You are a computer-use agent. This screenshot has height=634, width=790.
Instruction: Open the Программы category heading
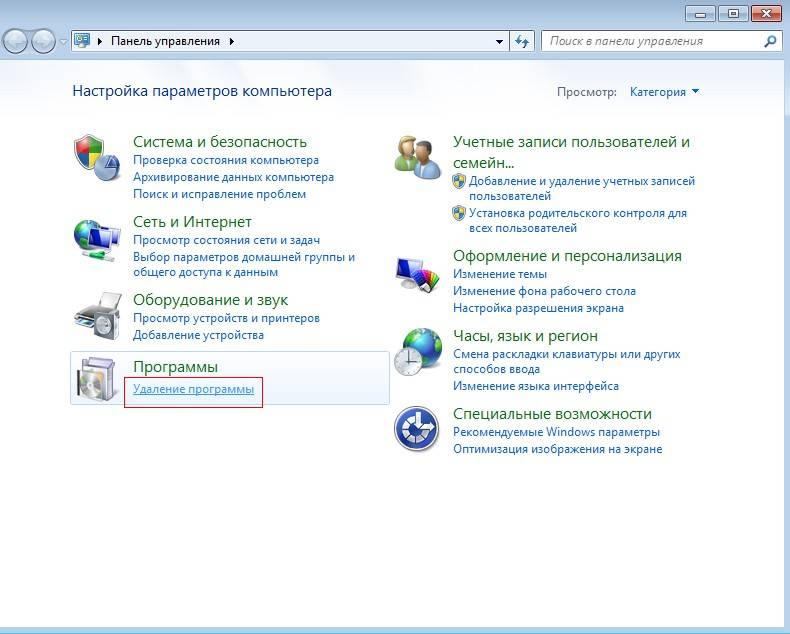tap(175, 367)
